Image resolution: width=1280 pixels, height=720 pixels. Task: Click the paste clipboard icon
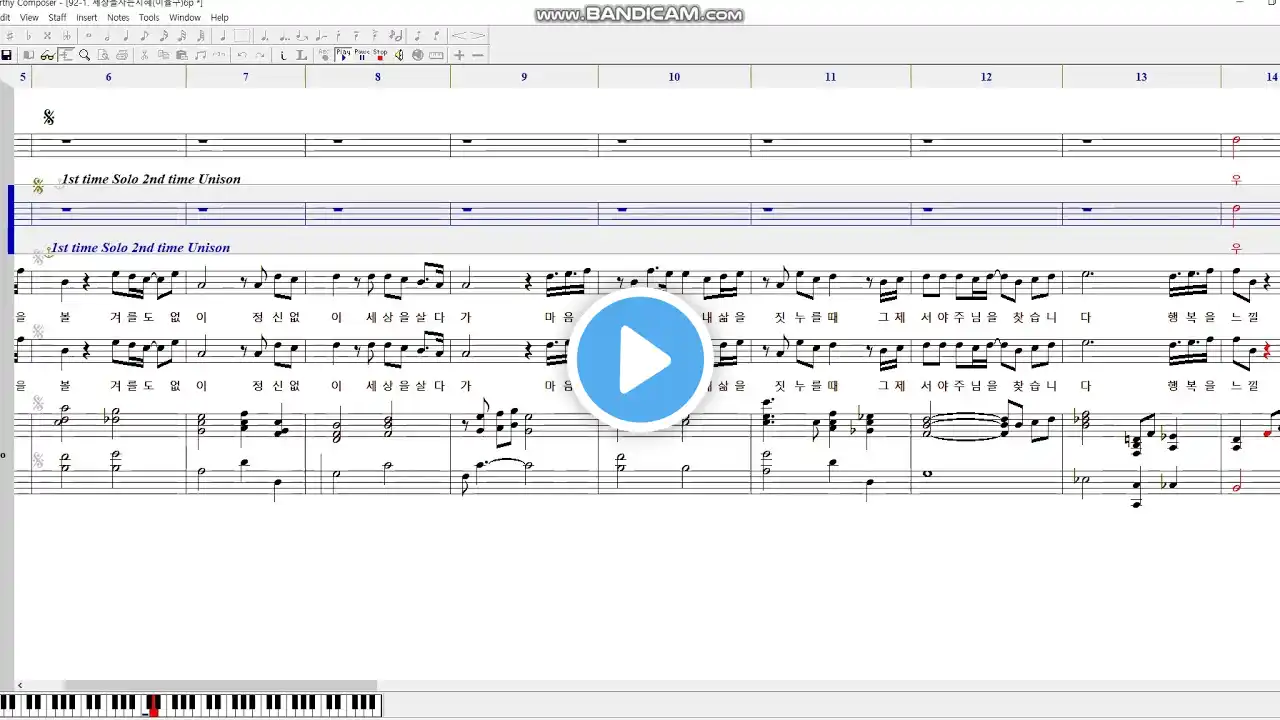(182, 55)
